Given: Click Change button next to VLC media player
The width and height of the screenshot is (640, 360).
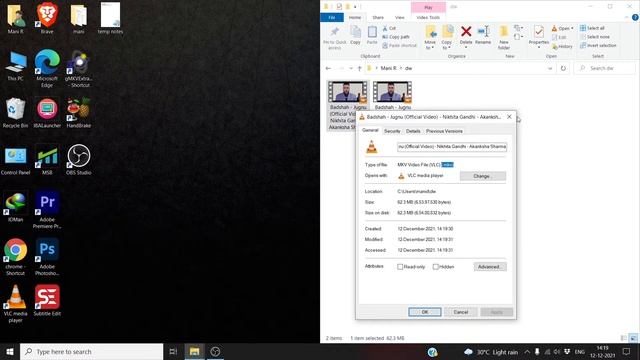Looking at the screenshot, I should click(x=482, y=176).
